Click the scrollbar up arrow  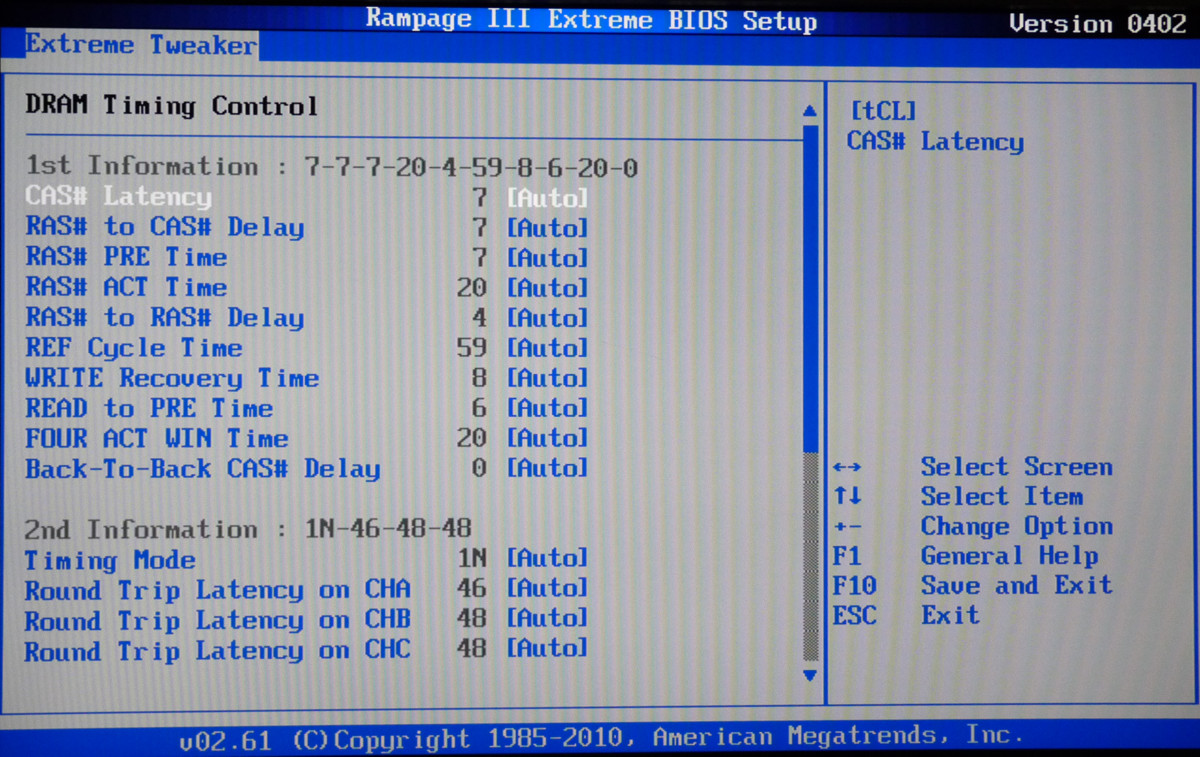coord(810,110)
